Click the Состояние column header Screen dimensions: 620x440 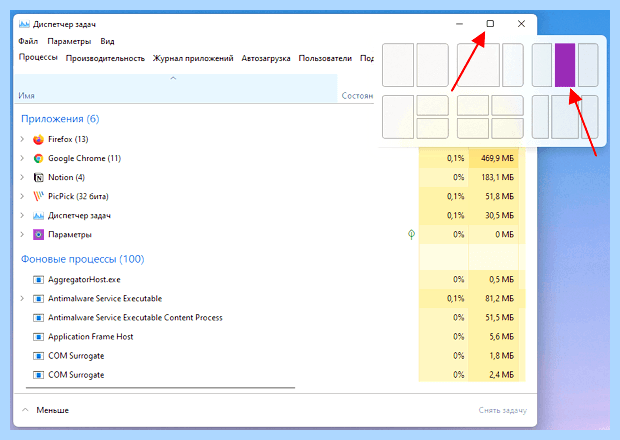coord(357,96)
